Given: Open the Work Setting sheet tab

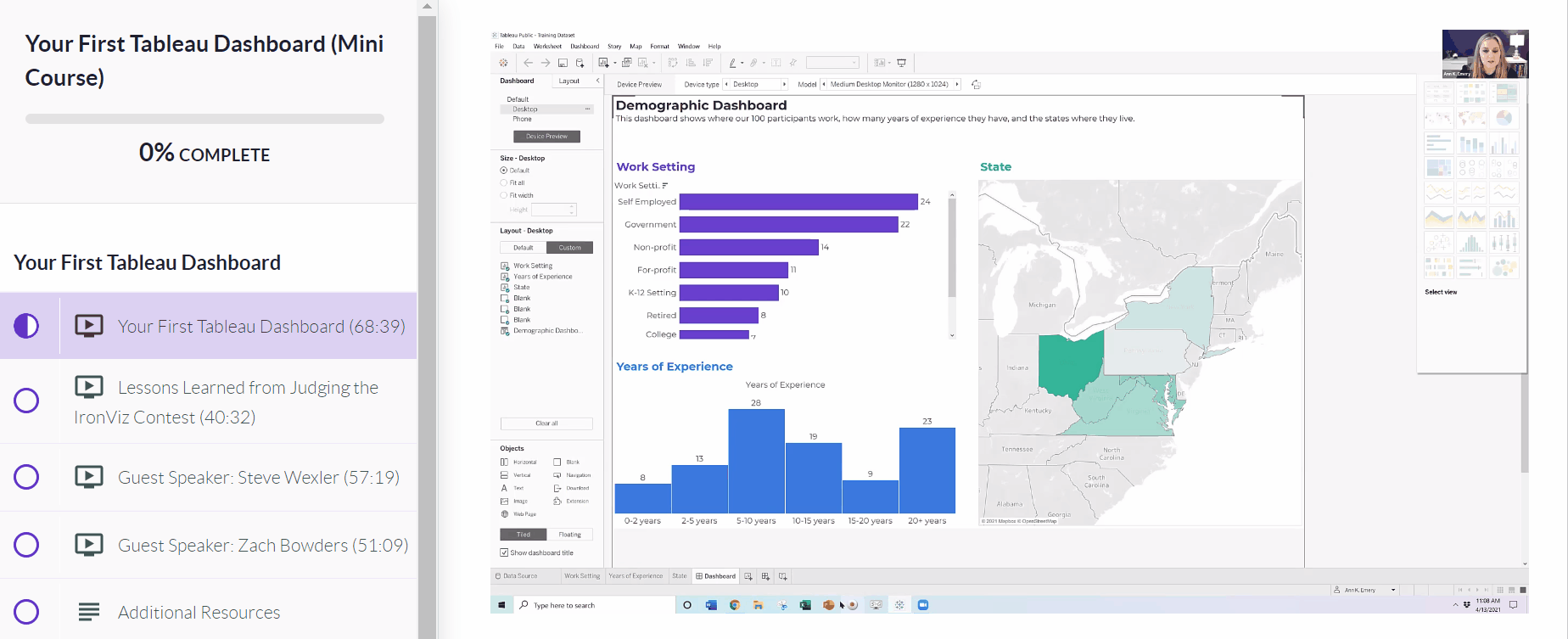Looking at the screenshot, I should [582, 576].
